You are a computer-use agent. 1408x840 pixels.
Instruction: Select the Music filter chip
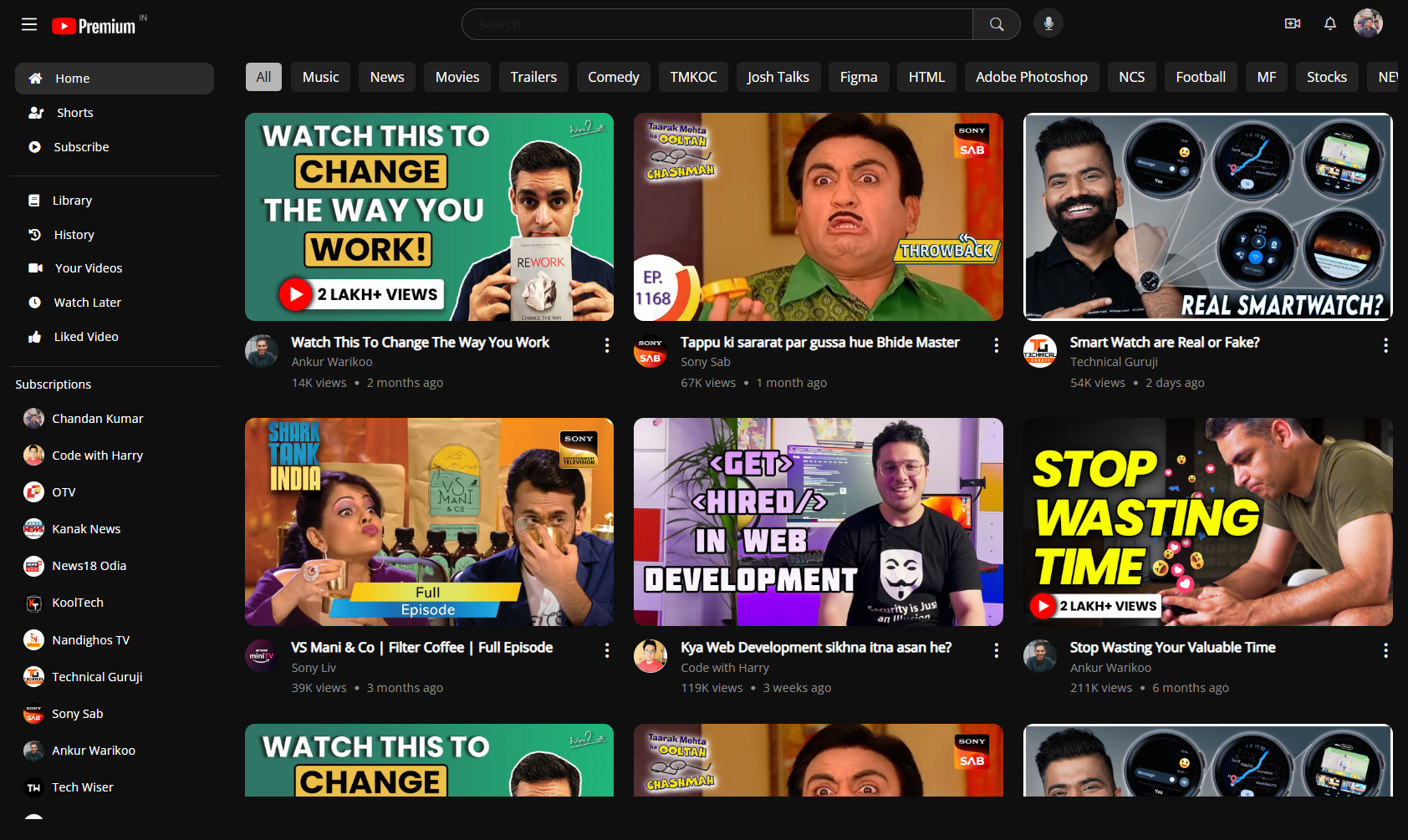pyautogui.click(x=321, y=77)
